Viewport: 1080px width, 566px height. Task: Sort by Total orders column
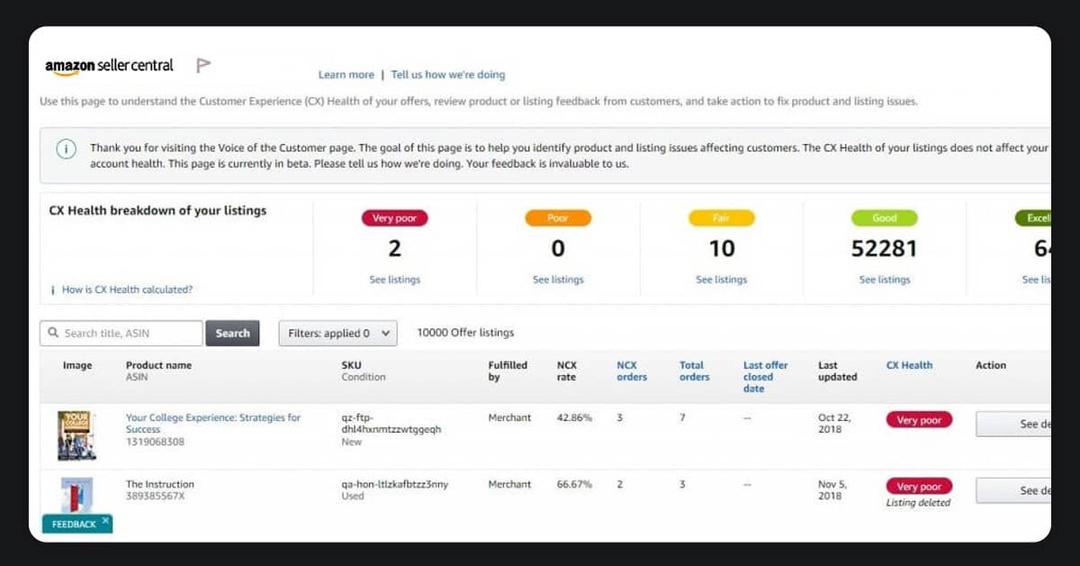pos(694,371)
